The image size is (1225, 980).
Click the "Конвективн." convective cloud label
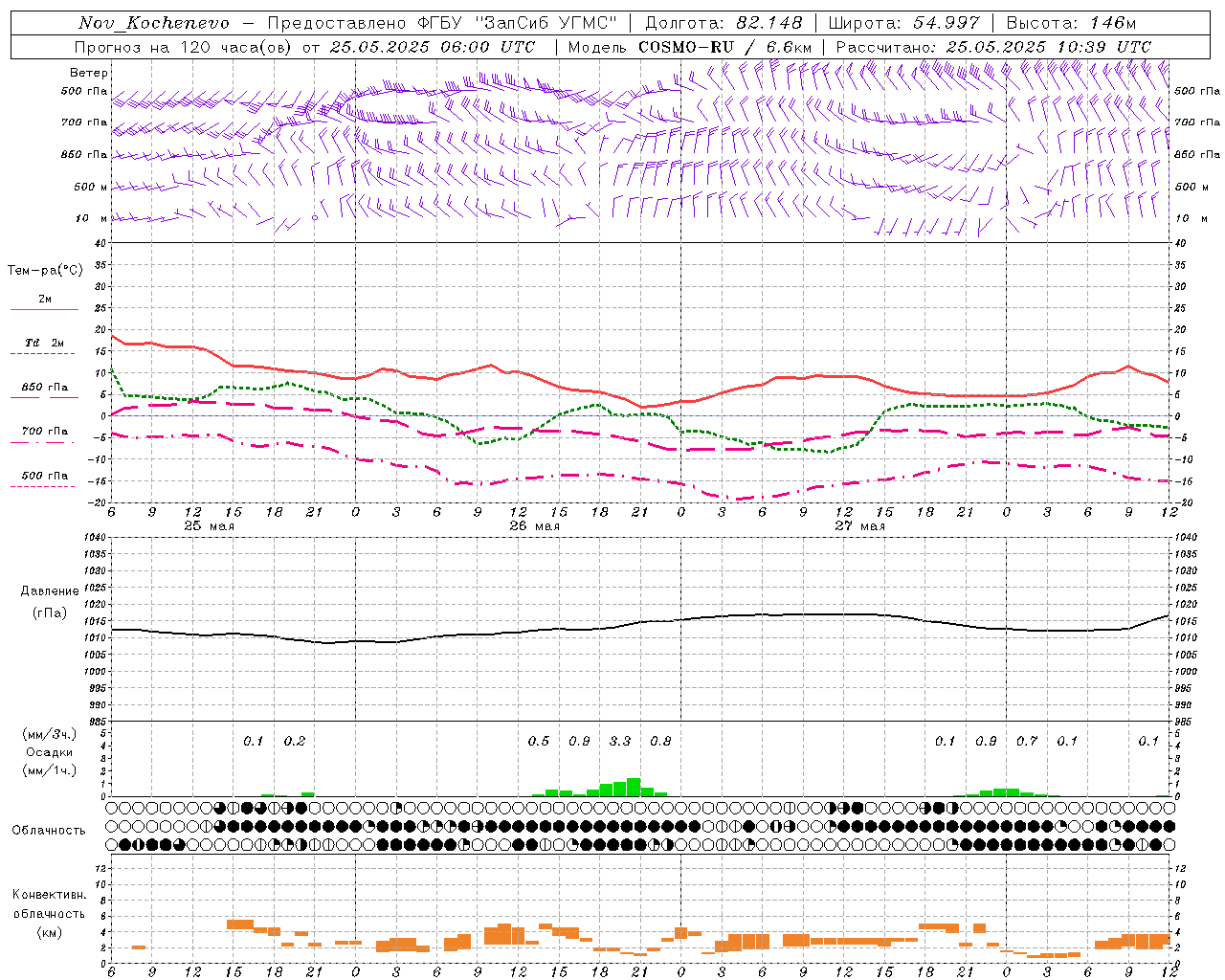[50, 895]
